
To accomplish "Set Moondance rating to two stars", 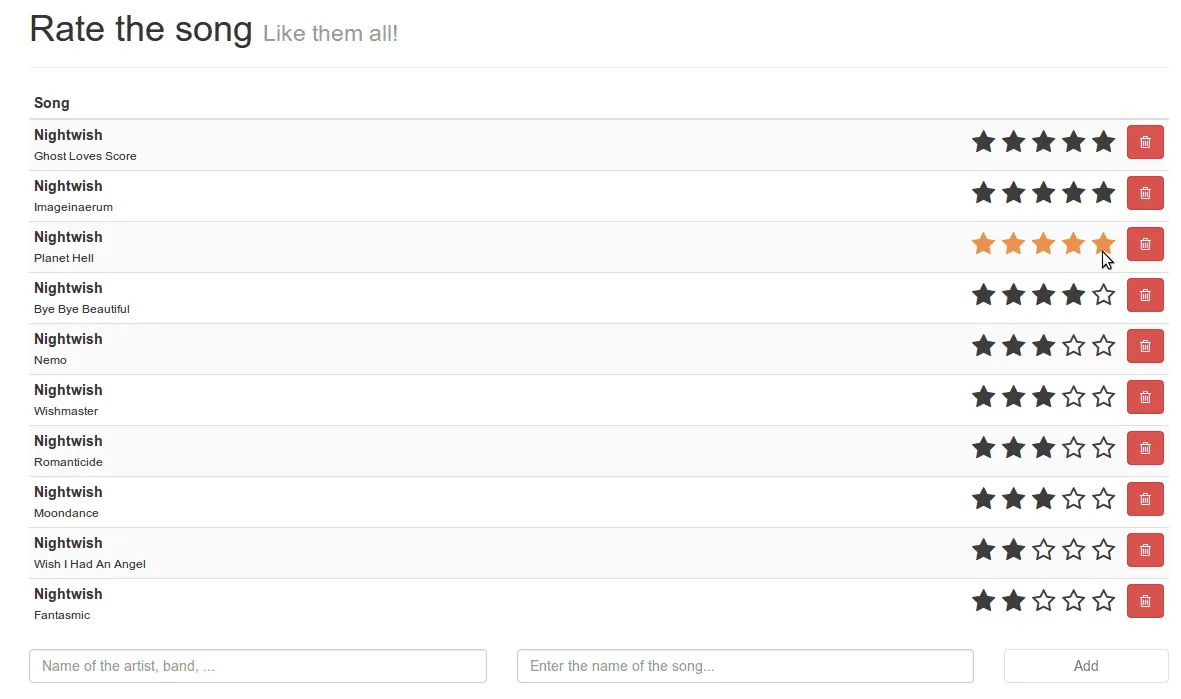I will tap(1013, 499).
